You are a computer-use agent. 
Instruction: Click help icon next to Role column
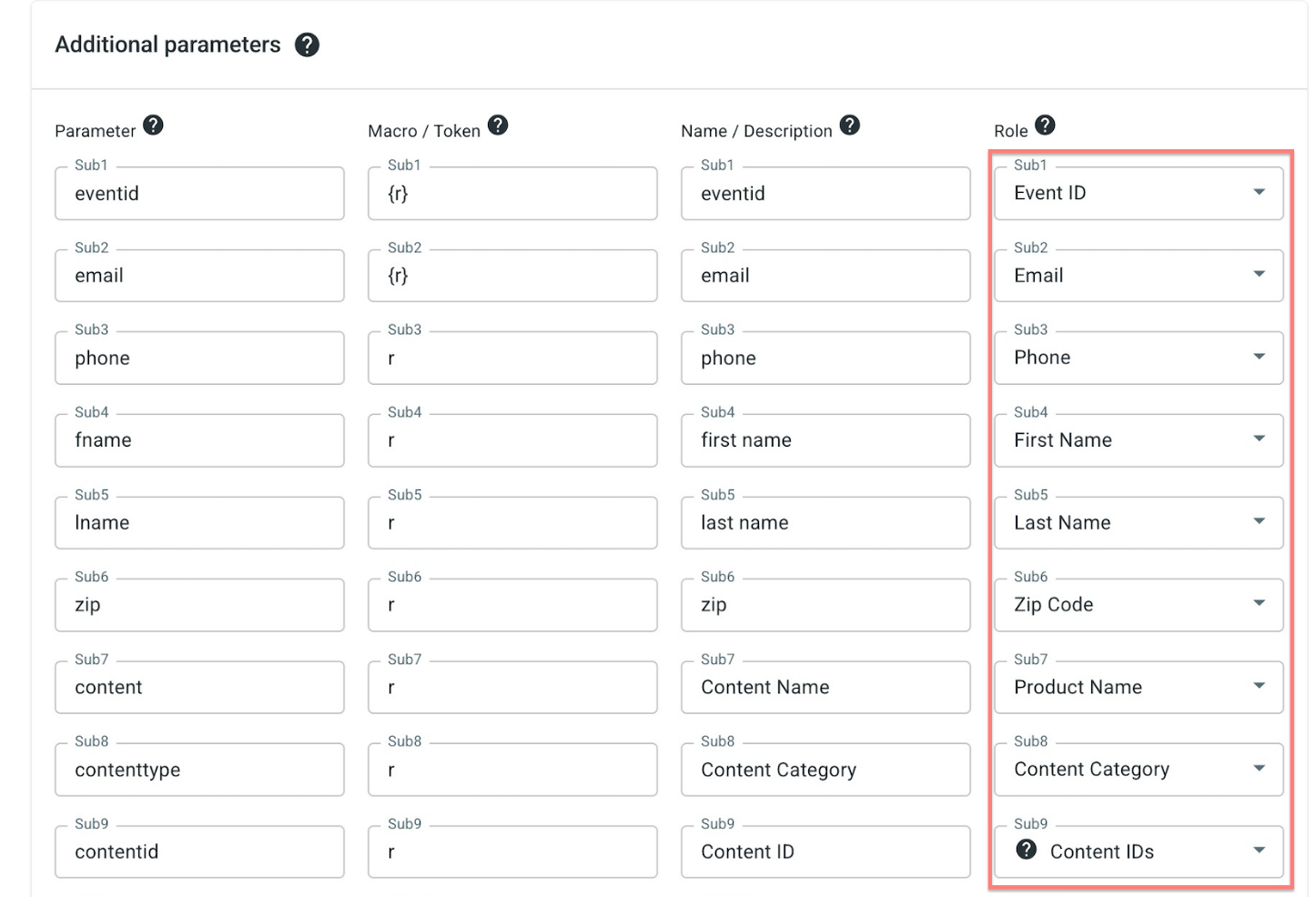[x=1045, y=125]
